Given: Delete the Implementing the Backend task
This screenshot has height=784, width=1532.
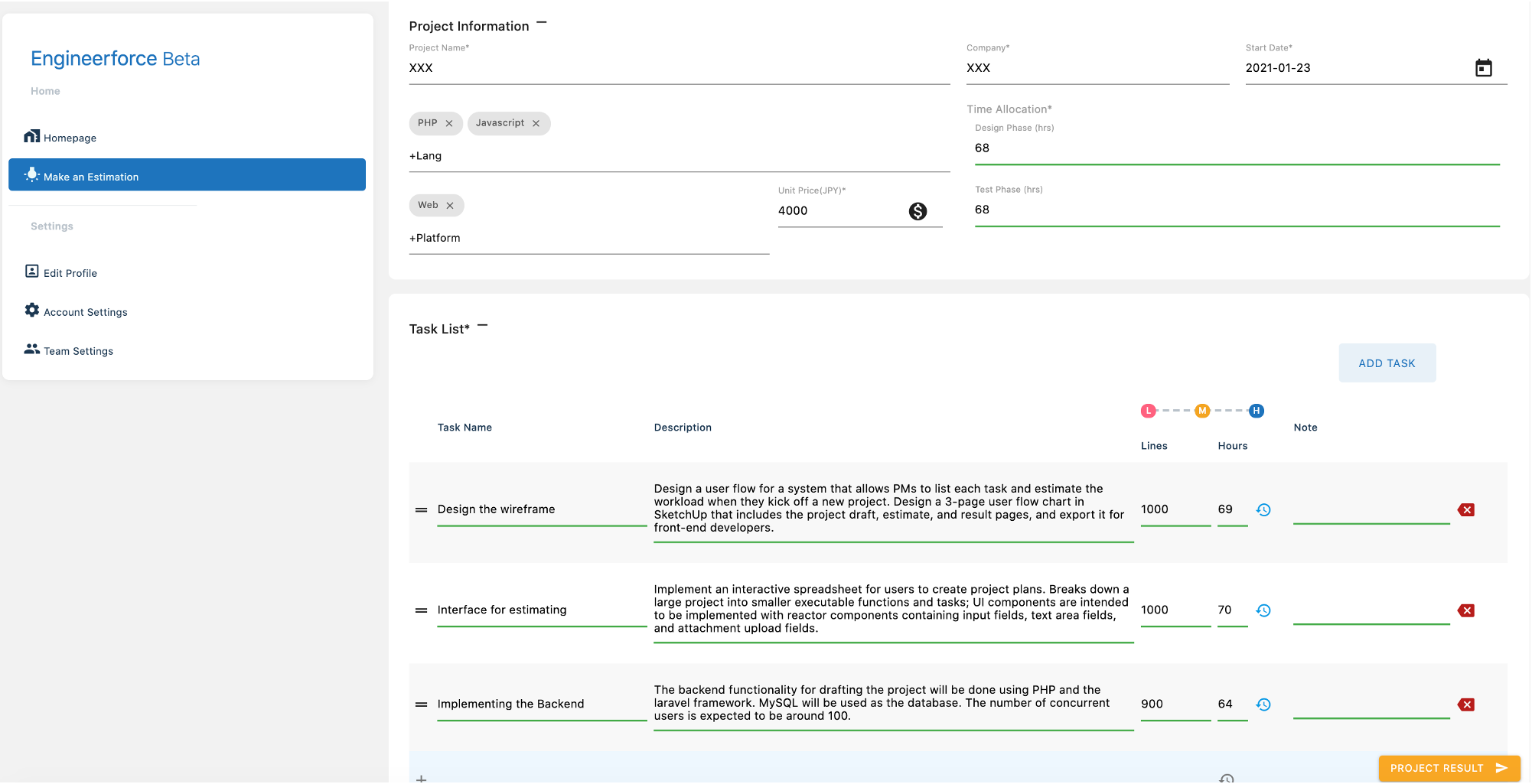Looking at the screenshot, I should click(1466, 704).
